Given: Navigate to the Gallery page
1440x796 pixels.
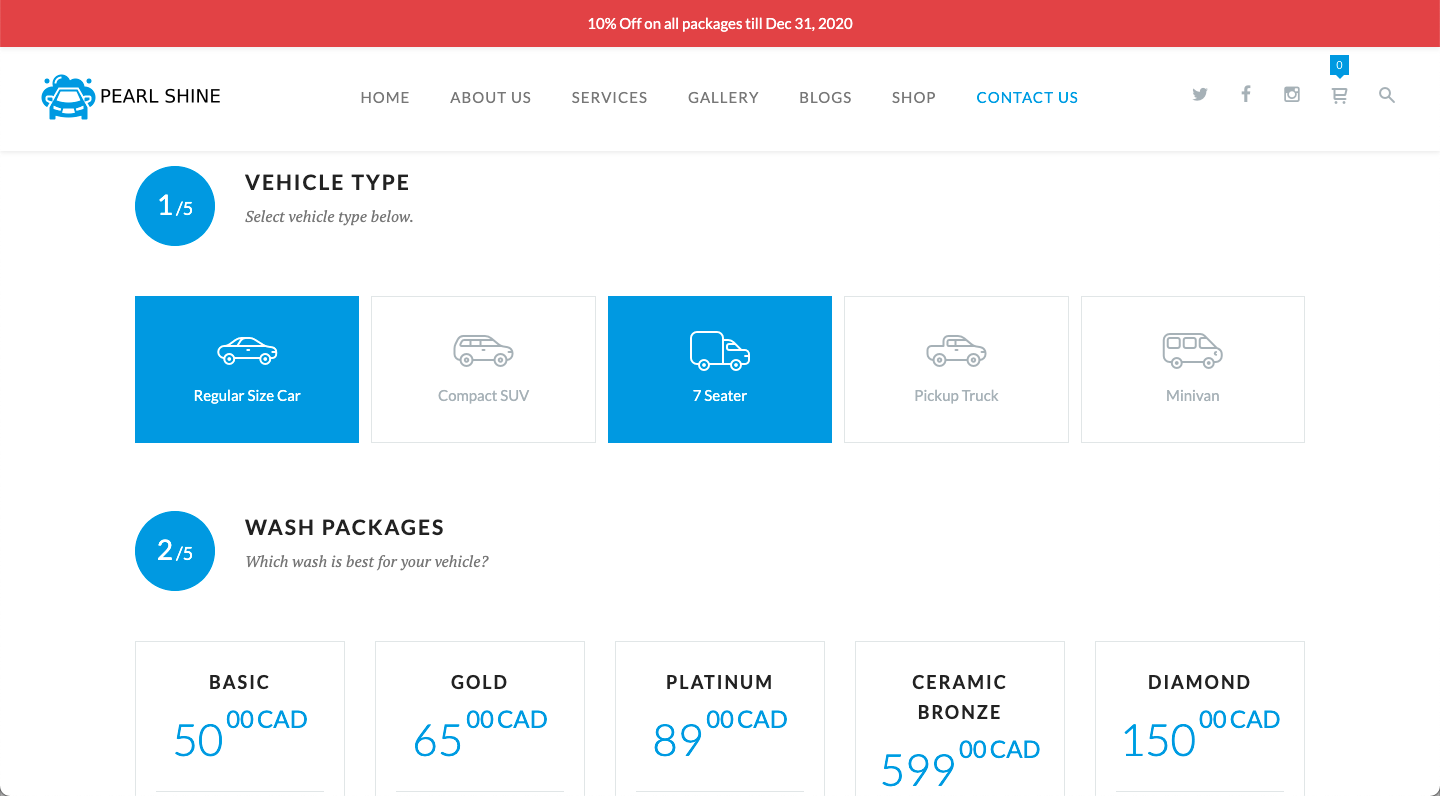Looking at the screenshot, I should pyautogui.click(x=723, y=98).
